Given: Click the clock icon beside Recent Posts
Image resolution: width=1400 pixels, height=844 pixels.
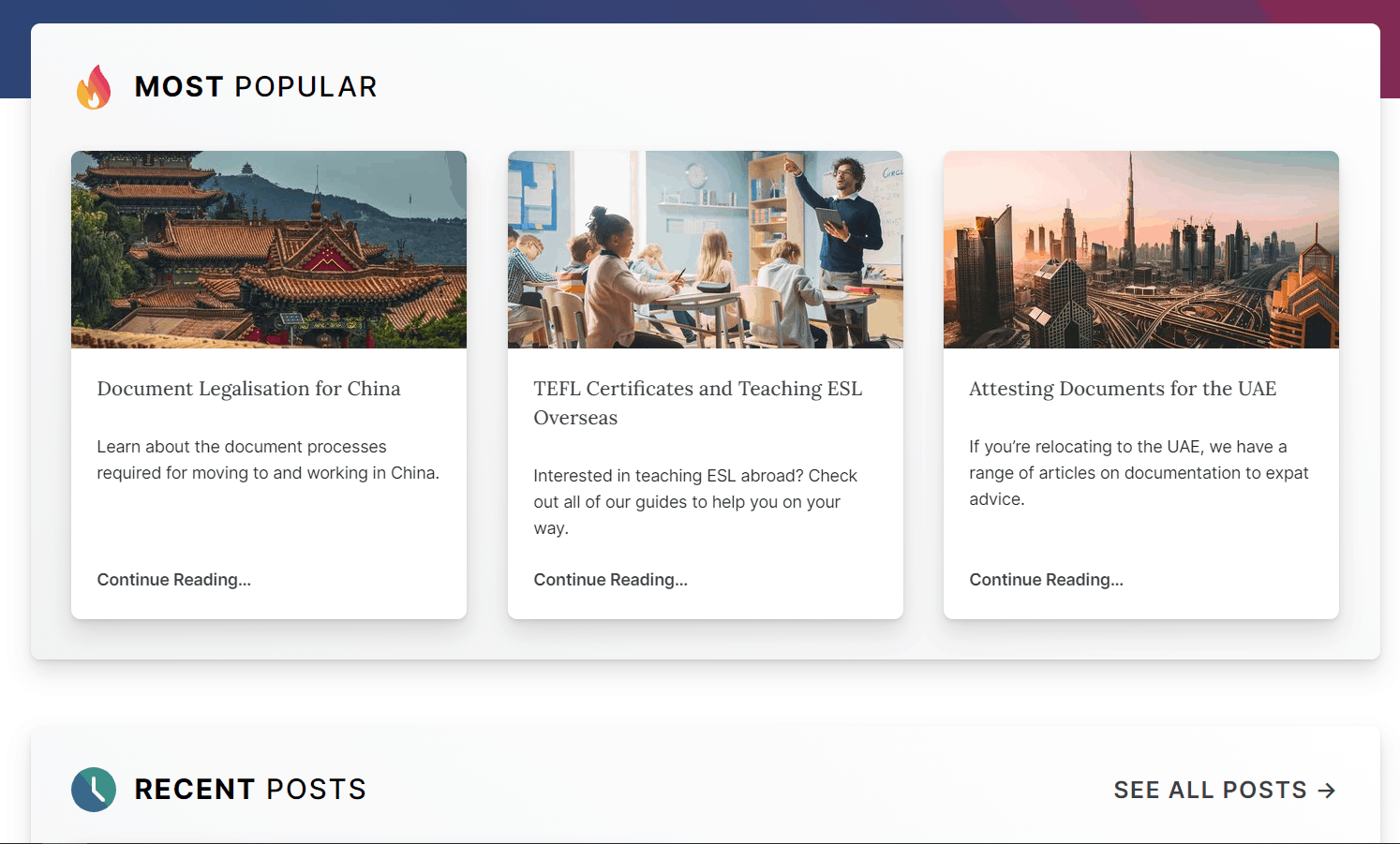Looking at the screenshot, I should coord(94,790).
